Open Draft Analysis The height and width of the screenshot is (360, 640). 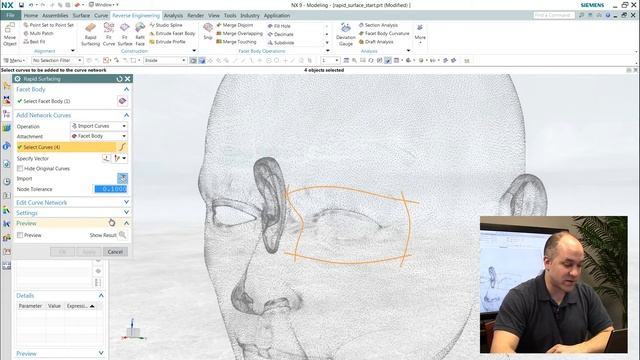376,42
